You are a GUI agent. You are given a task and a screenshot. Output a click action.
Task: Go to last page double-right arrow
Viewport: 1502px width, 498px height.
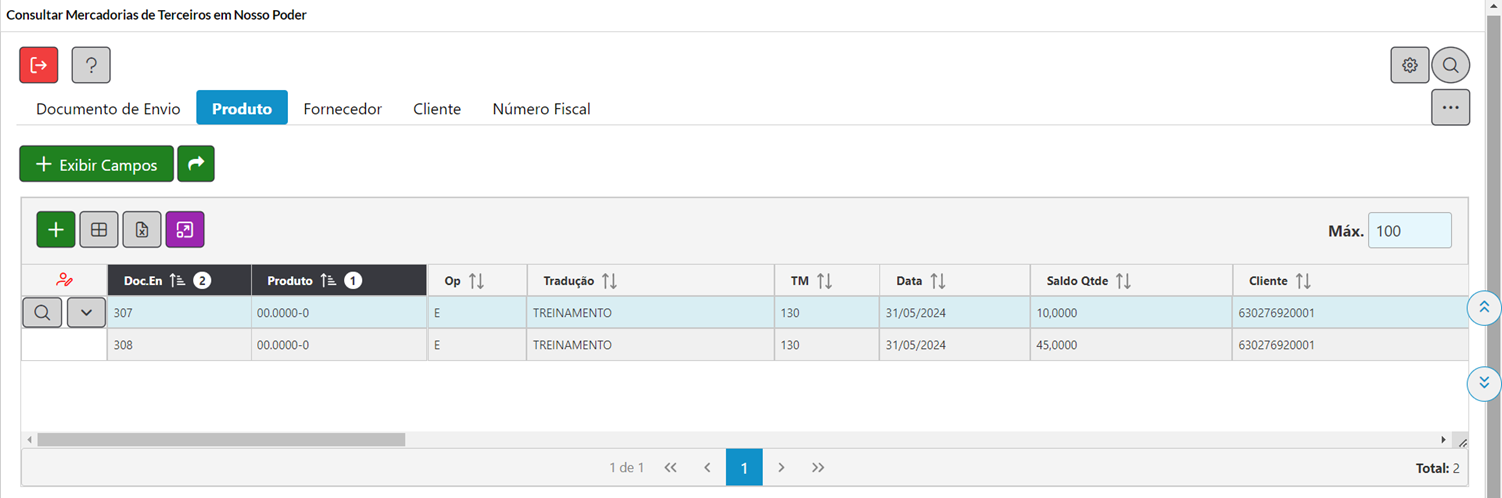(x=818, y=467)
